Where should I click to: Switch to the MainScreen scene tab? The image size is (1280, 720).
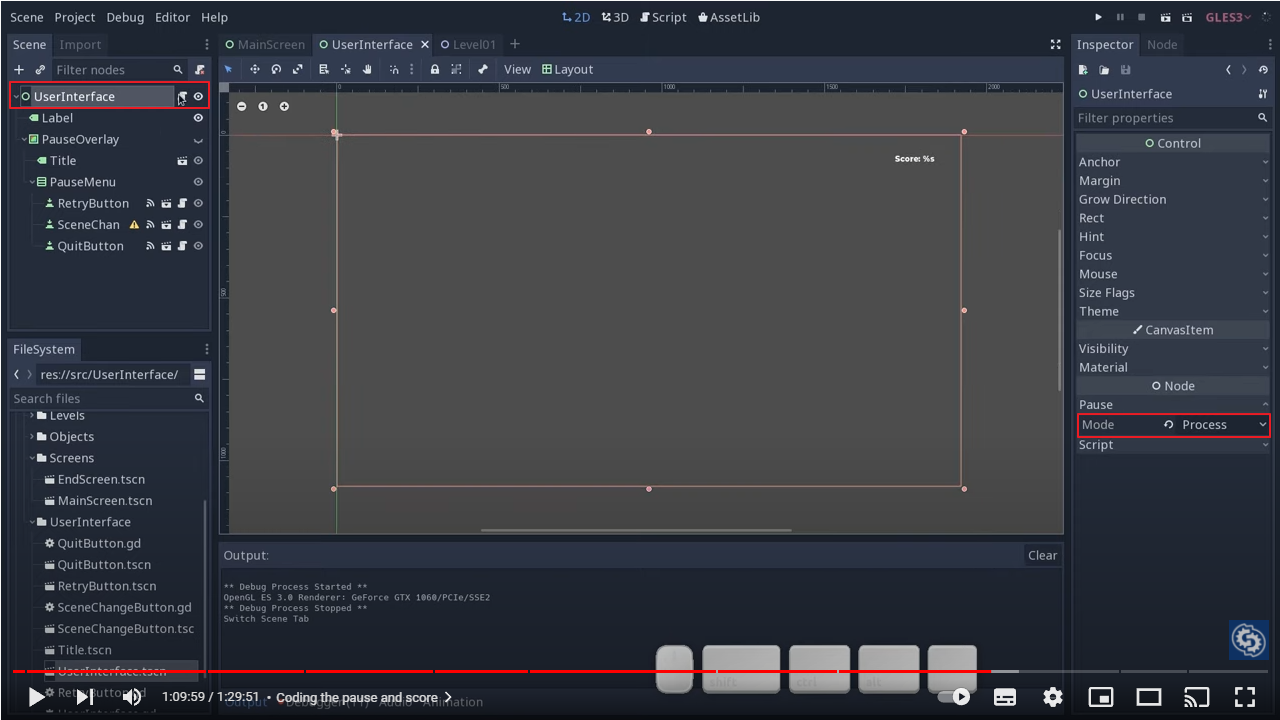click(265, 45)
